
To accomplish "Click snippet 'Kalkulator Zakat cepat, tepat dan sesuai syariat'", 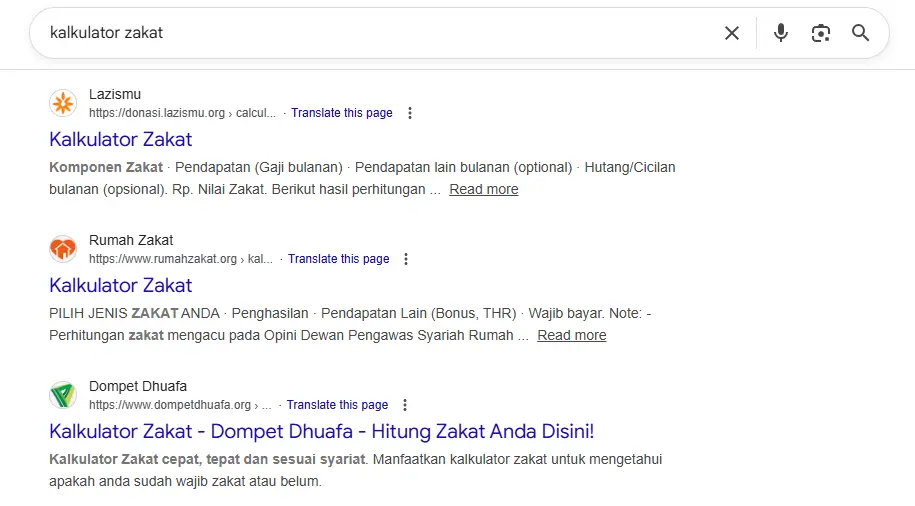I will point(207,459).
